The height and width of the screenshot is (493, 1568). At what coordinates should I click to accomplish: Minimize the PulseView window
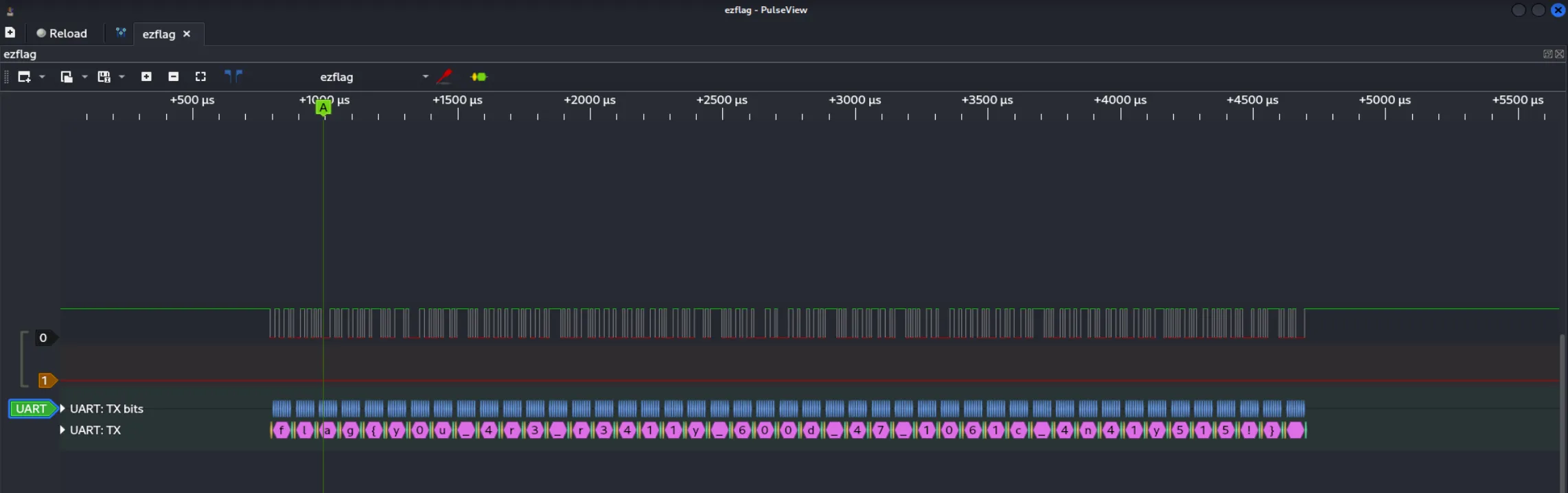(x=1519, y=10)
